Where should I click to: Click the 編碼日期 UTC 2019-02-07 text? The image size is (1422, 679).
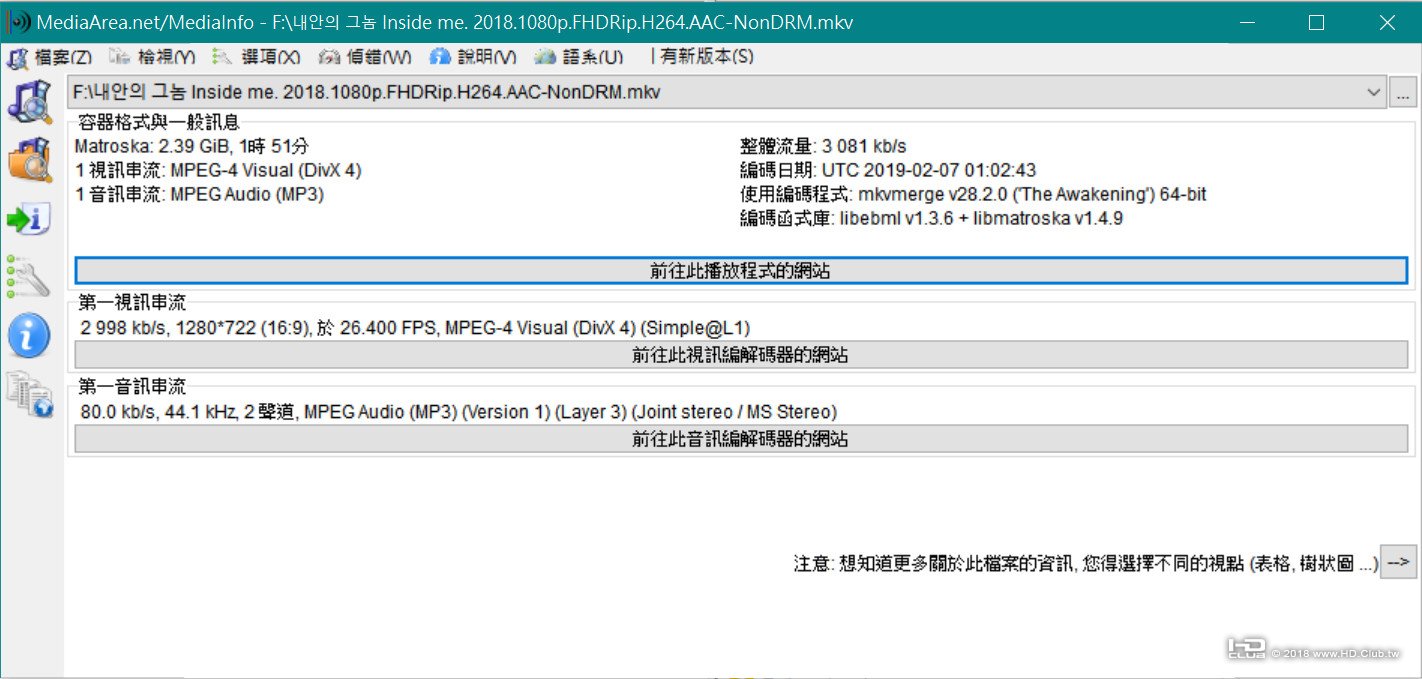(888, 171)
